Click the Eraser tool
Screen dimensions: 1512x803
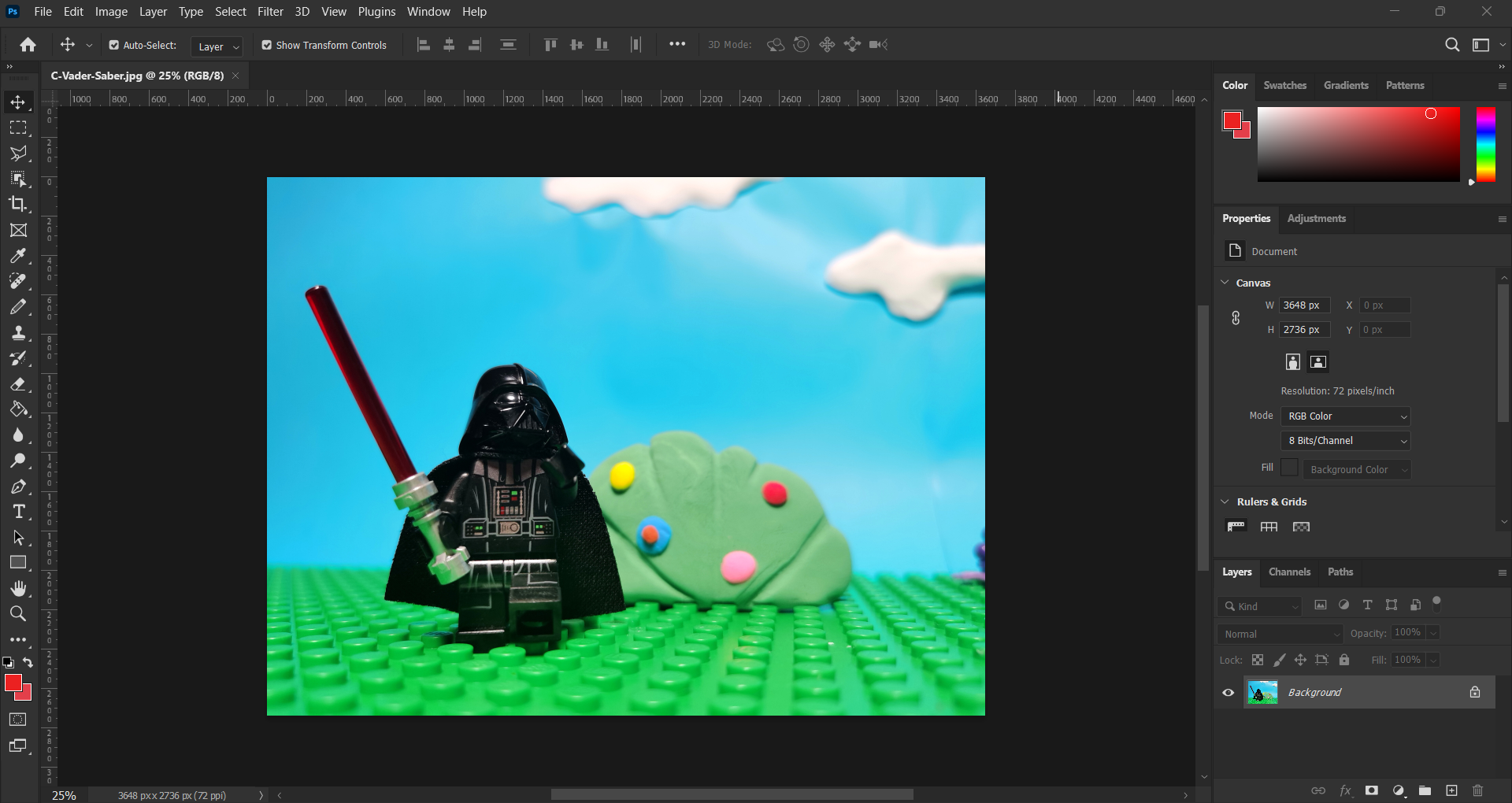pos(18,384)
